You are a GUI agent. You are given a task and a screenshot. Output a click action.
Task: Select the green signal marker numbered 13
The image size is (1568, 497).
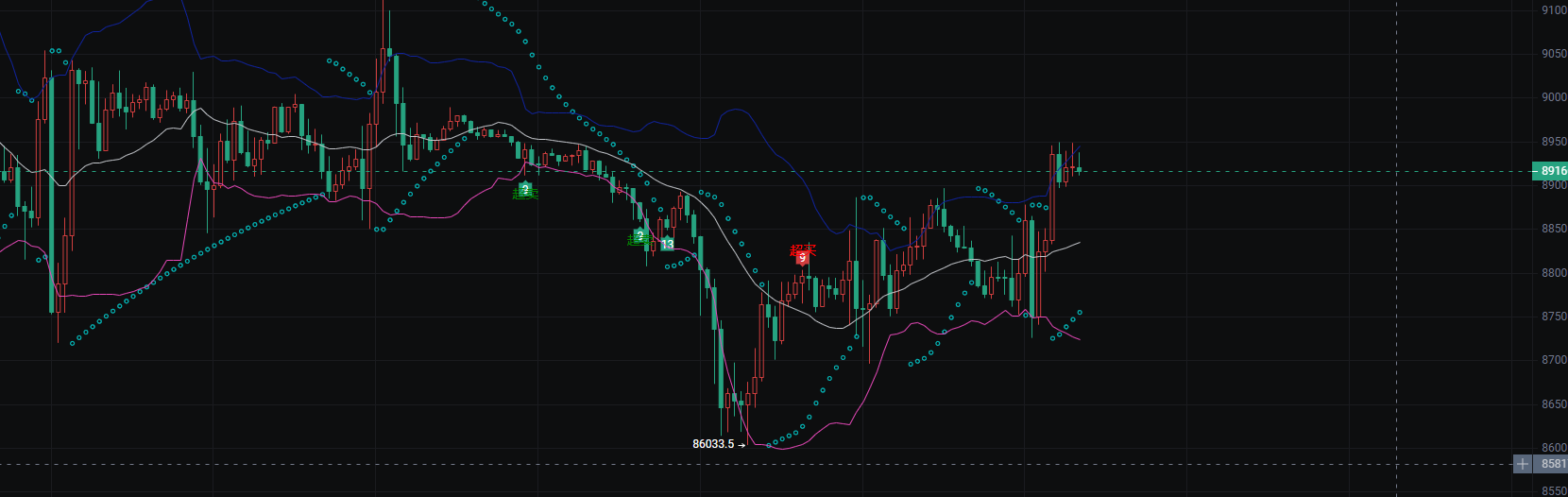point(667,245)
